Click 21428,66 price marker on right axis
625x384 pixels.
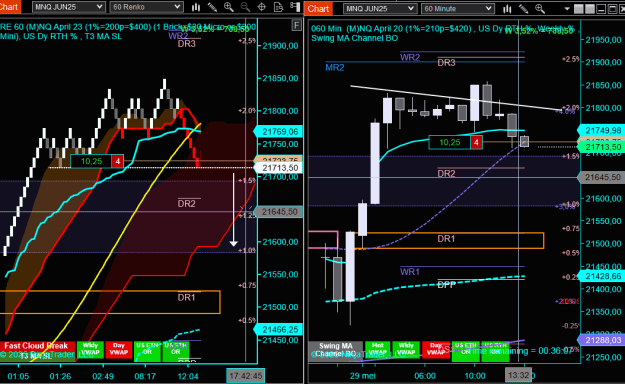point(602,276)
